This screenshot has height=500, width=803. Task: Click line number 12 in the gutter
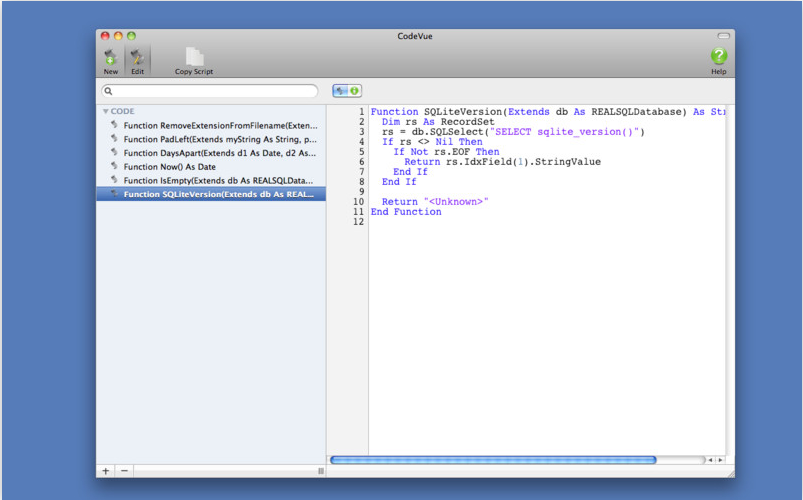(x=358, y=222)
